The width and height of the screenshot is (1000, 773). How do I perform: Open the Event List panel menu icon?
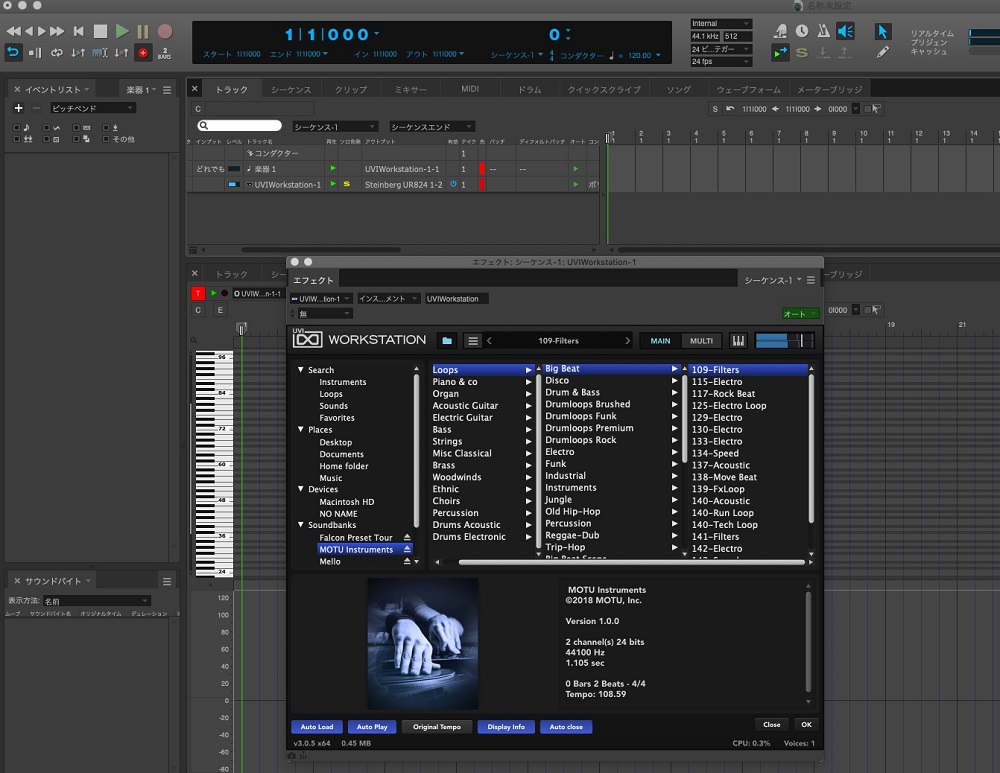(x=167, y=90)
